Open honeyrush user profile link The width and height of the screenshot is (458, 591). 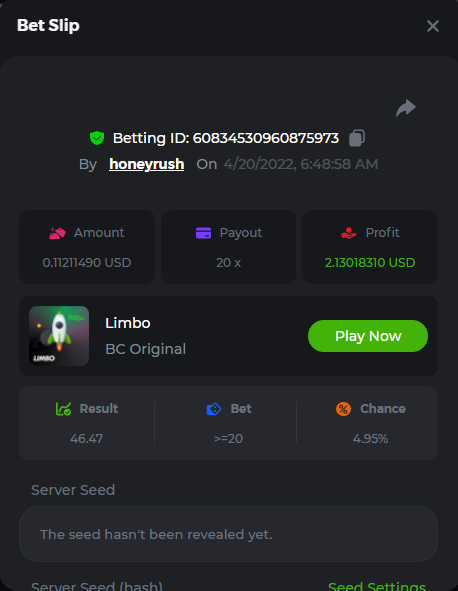click(x=147, y=164)
